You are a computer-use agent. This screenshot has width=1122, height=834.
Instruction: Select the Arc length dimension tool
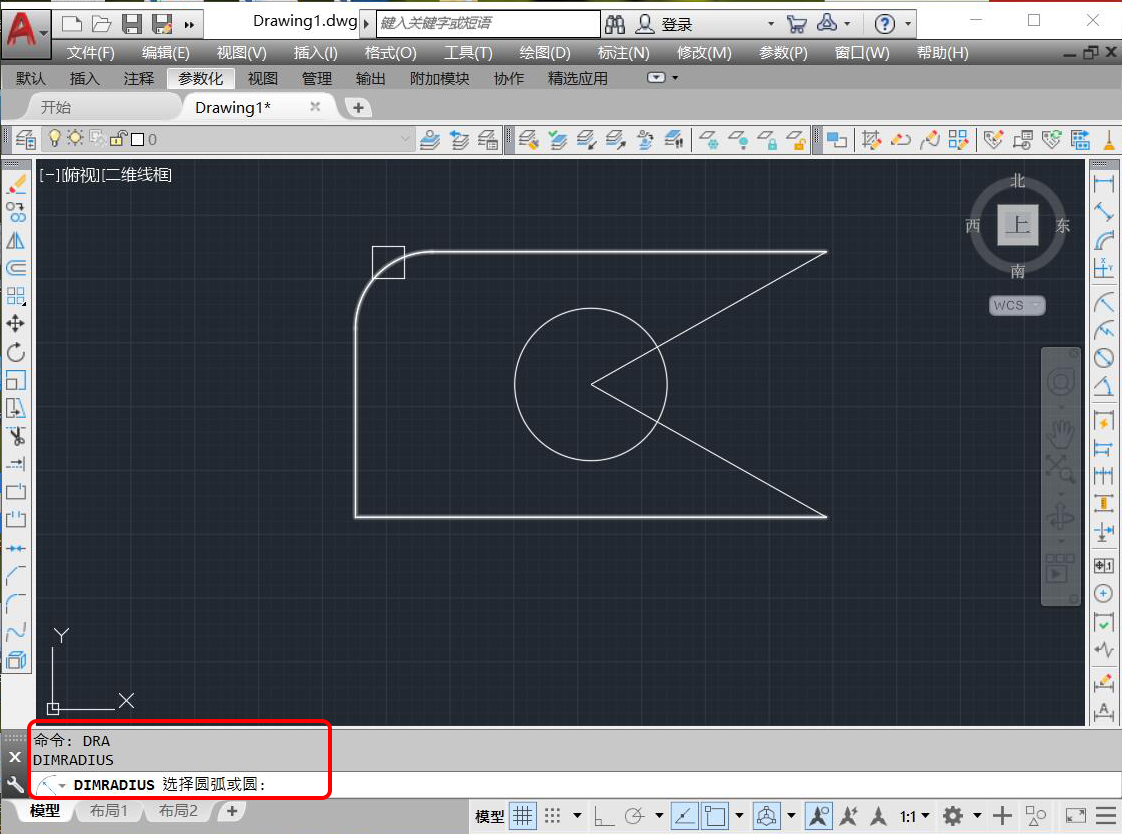pos(1103,240)
